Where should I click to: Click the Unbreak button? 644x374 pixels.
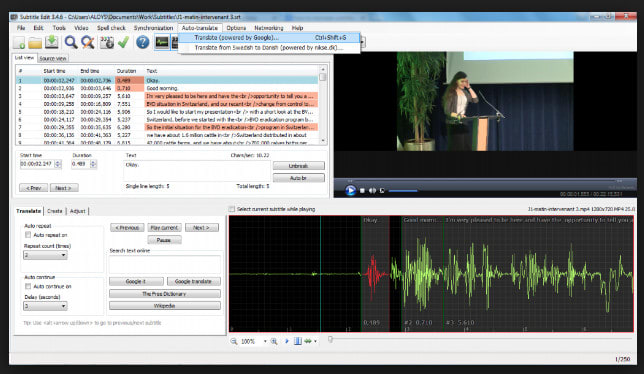299,166
